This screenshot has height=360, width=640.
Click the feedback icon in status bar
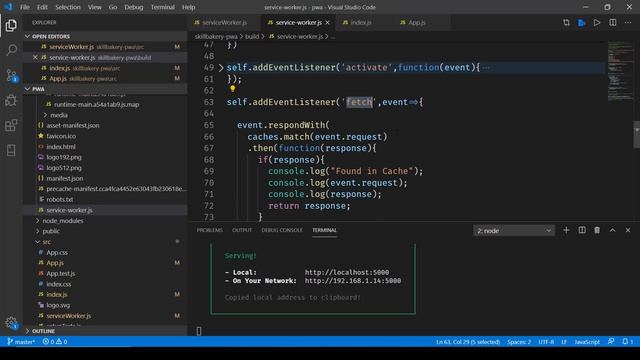coord(611,342)
